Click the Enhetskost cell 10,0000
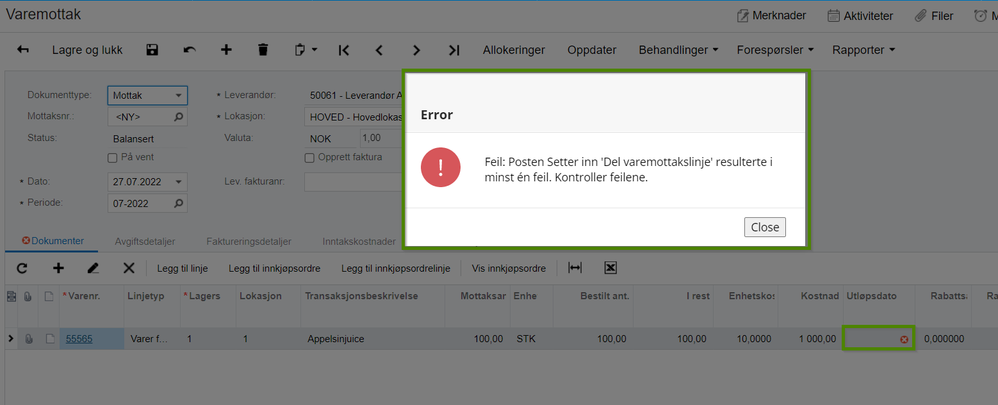Image resolution: width=998 pixels, height=405 pixels. [745, 339]
